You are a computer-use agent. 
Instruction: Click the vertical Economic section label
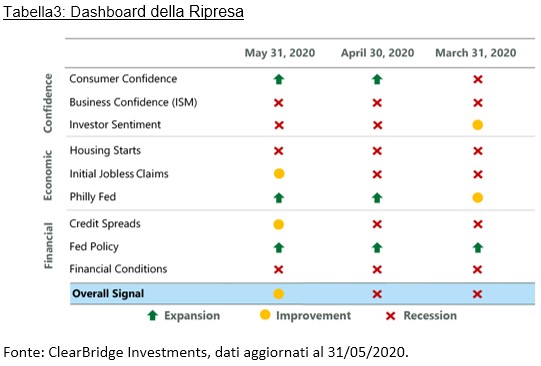click(x=48, y=175)
